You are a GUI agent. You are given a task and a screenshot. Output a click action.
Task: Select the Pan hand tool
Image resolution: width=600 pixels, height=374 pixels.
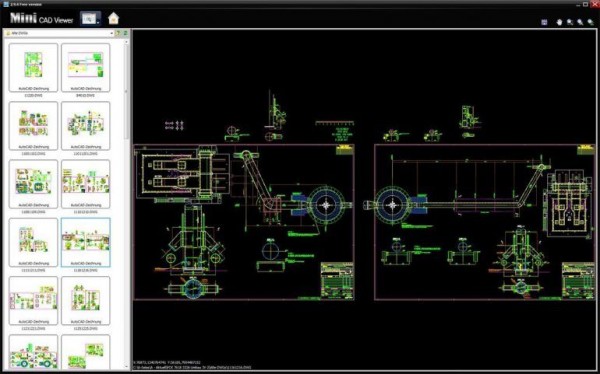click(559, 22)
